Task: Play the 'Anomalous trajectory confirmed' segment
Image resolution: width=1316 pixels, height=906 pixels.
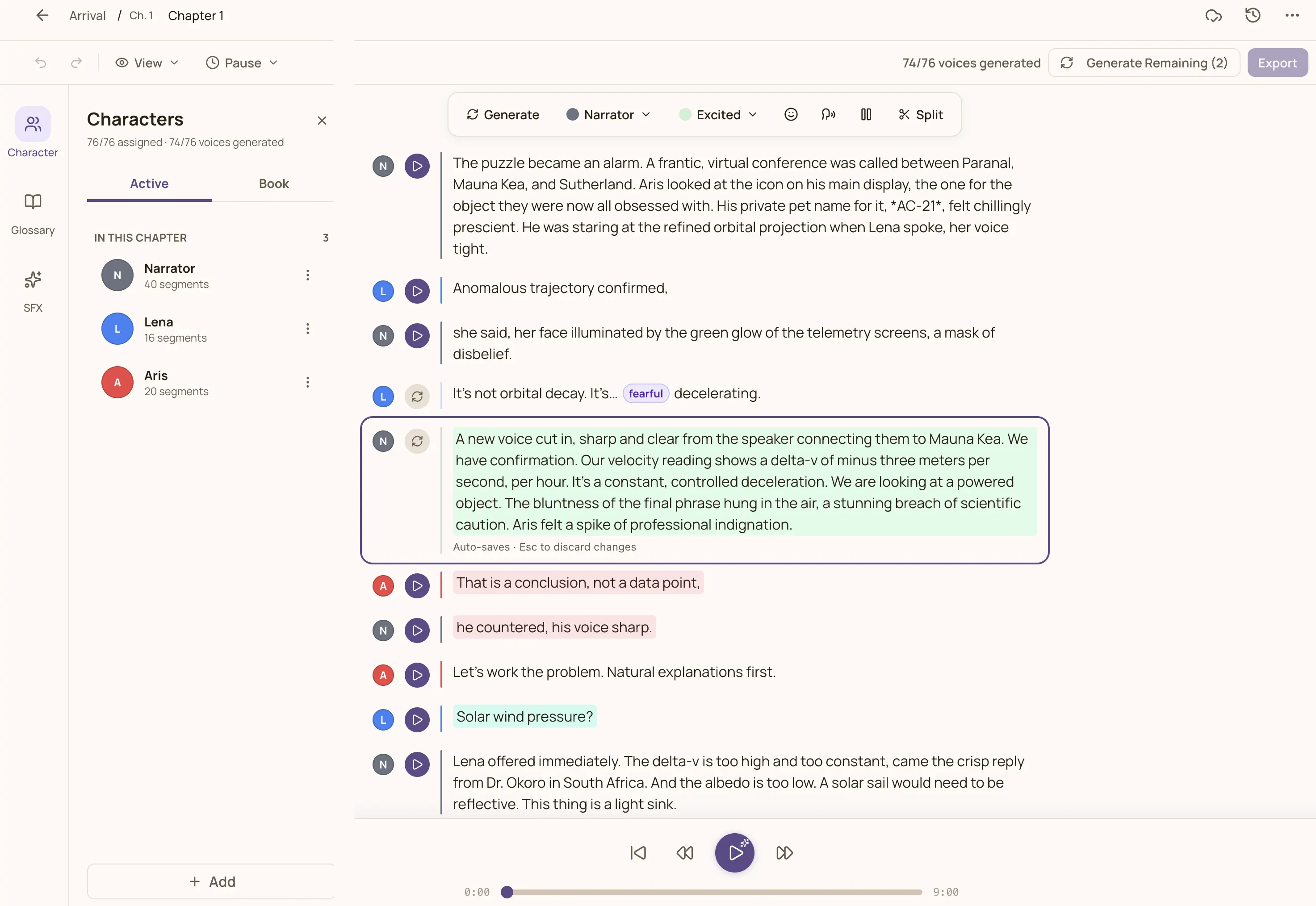Action: pyautogui.click(x=417, y=291)
